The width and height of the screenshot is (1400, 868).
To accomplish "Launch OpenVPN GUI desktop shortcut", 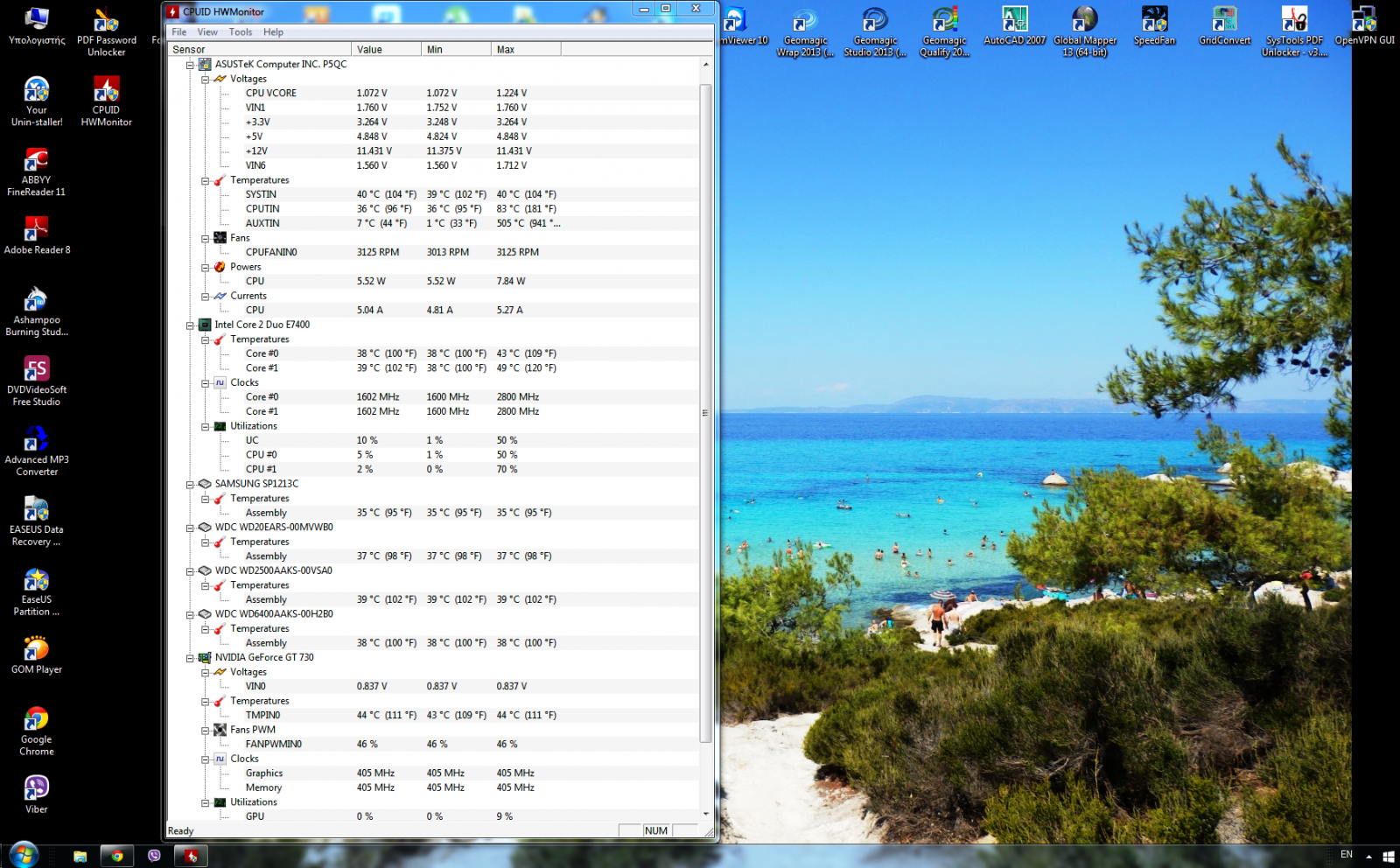I will (x=1365, y=26).
